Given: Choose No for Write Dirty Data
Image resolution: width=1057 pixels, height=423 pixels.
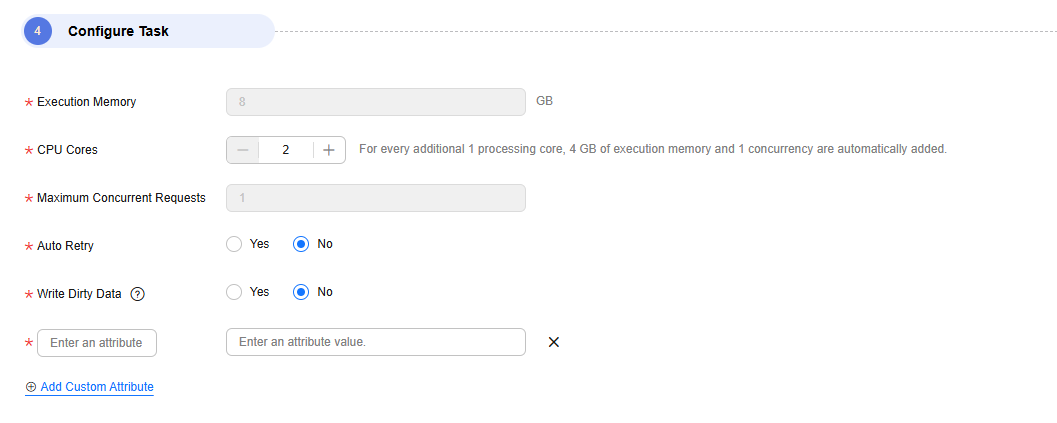Looking at the screenshot, I should coord(301,292).
